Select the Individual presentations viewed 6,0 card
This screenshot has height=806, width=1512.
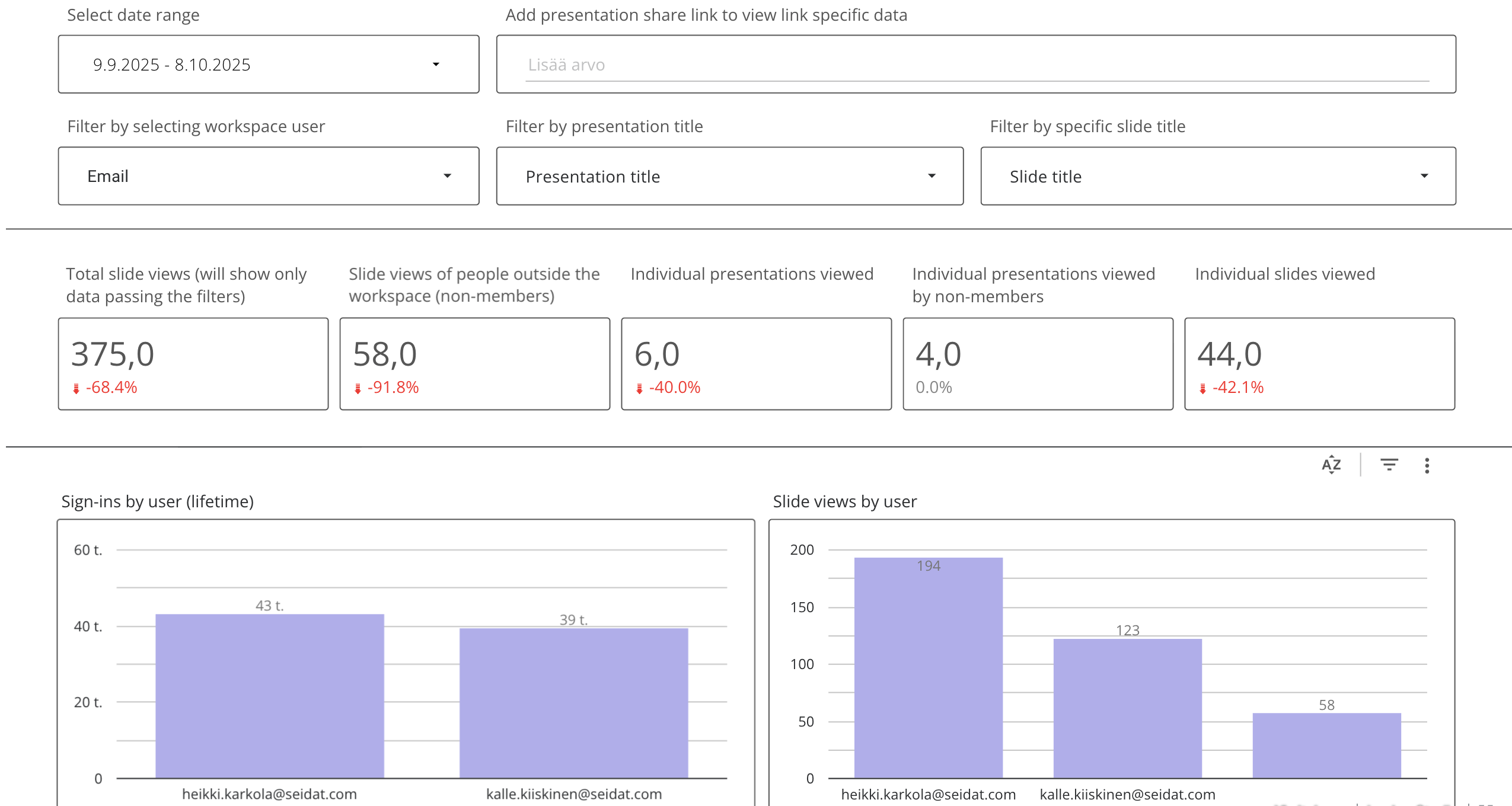756,363
